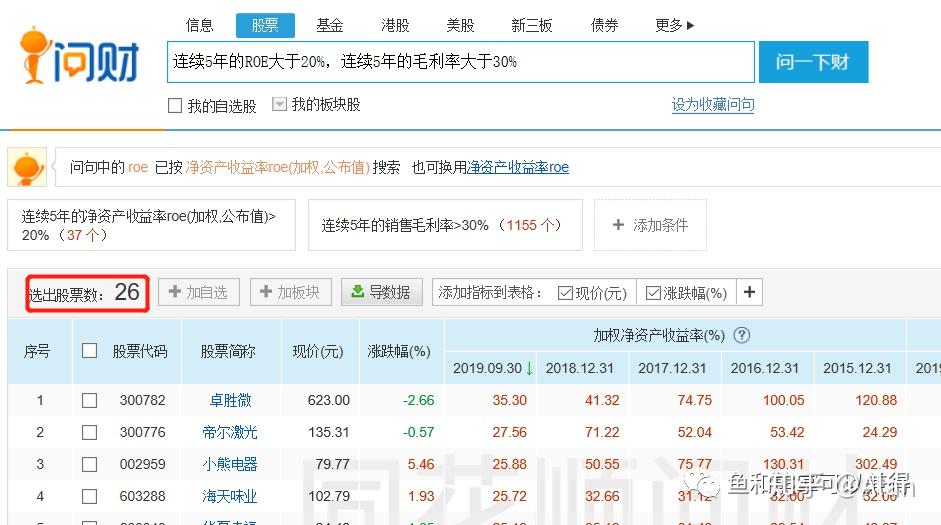Open the 卓胜微 stock link
Image resolution: width=941 pixels, height=525 pixels.
(x=230, y=400)
